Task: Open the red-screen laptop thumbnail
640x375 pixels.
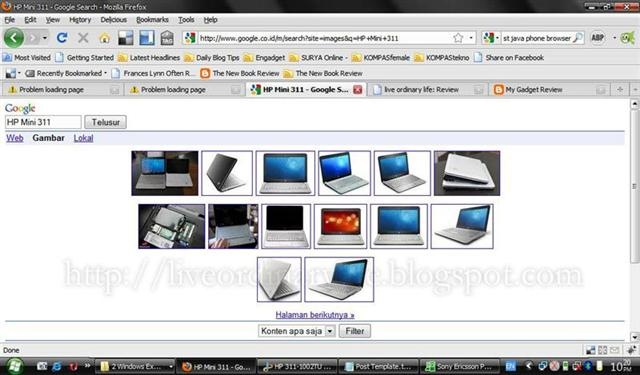Action: coord(340,226)
